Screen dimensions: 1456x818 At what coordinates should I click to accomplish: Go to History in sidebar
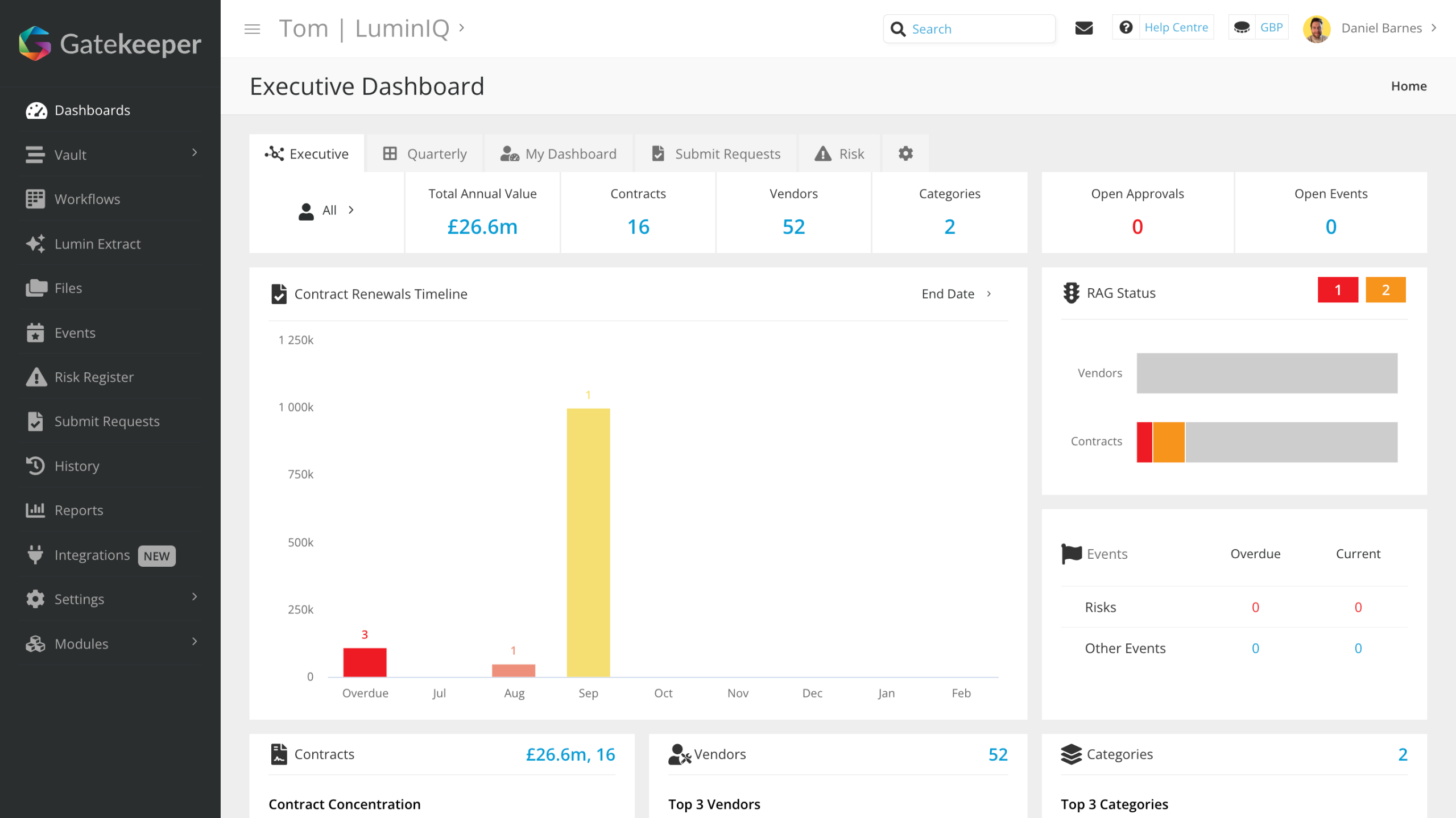click(x=77, y=466)
